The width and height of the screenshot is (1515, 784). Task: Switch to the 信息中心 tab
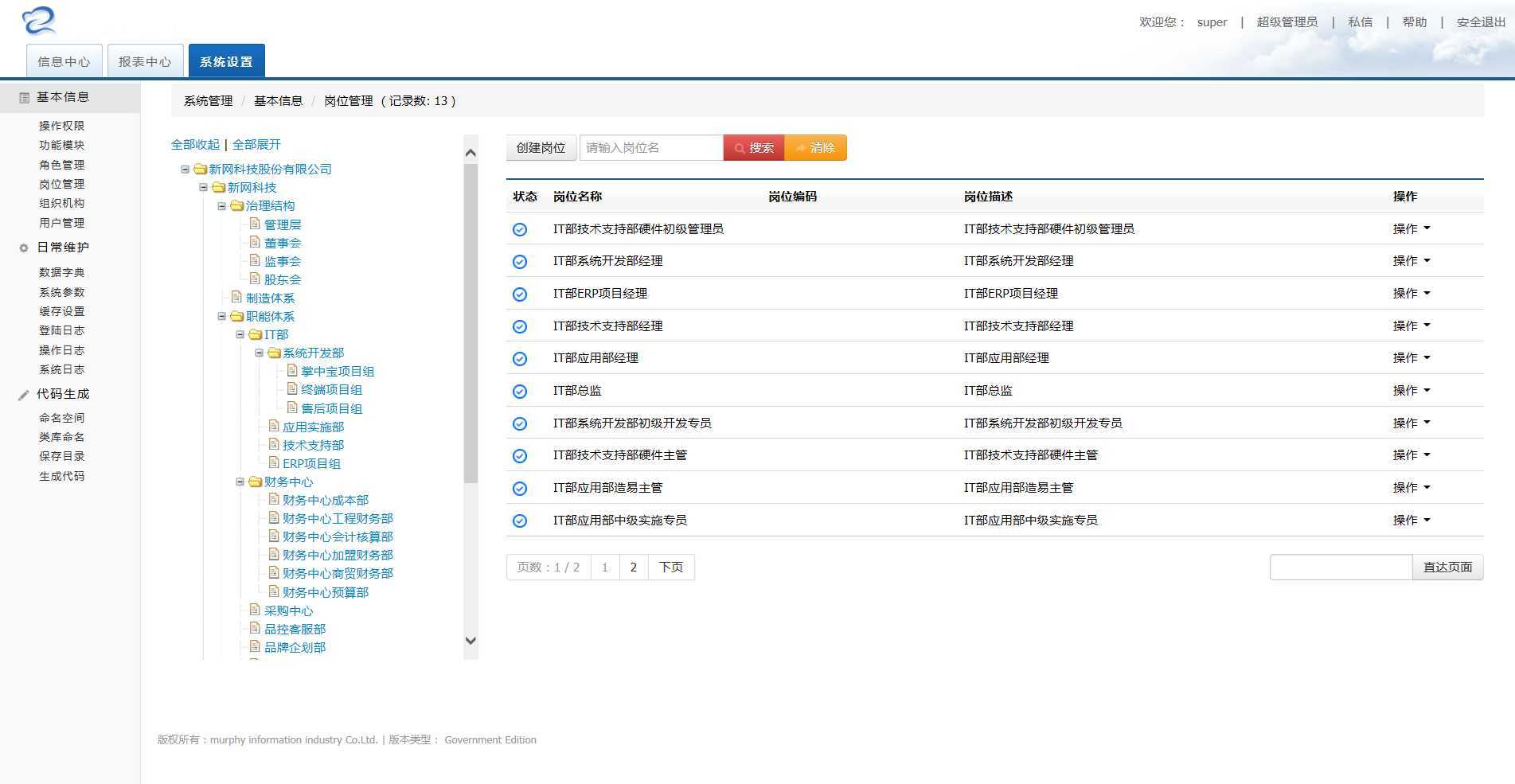(64, 61)
